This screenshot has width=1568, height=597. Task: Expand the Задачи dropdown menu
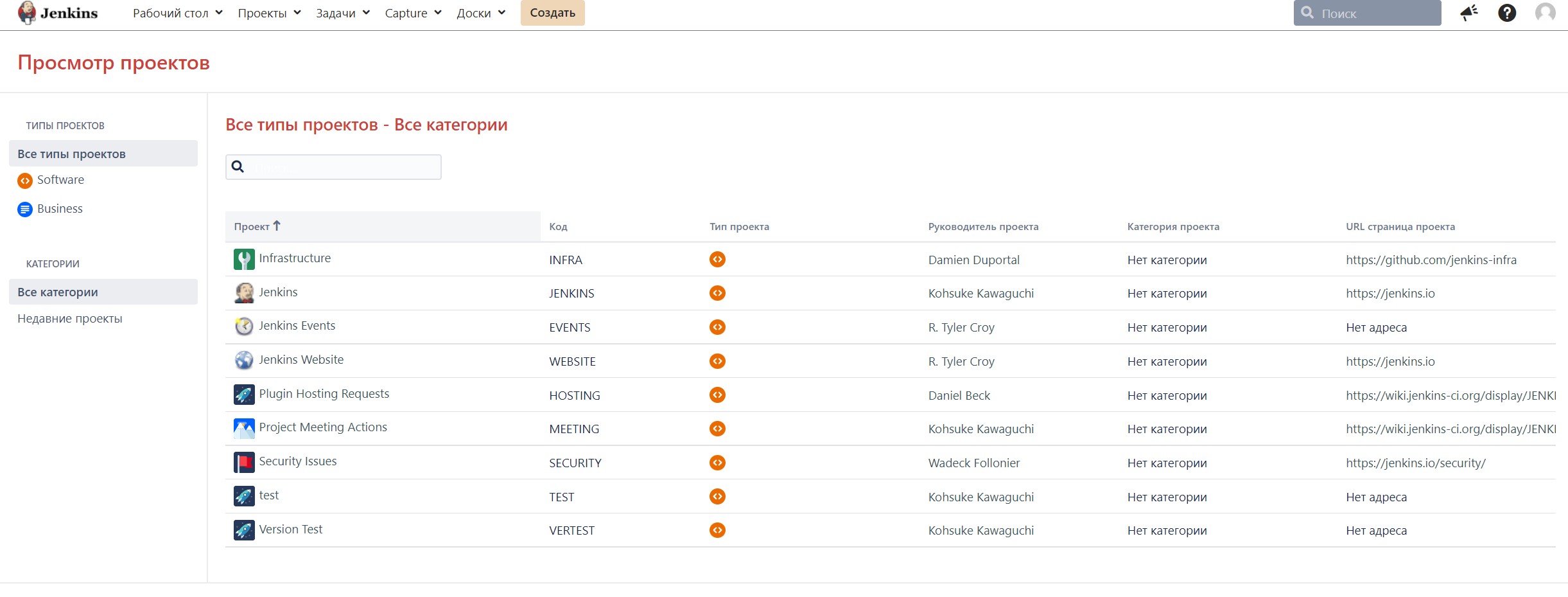(x=343, y=13)
